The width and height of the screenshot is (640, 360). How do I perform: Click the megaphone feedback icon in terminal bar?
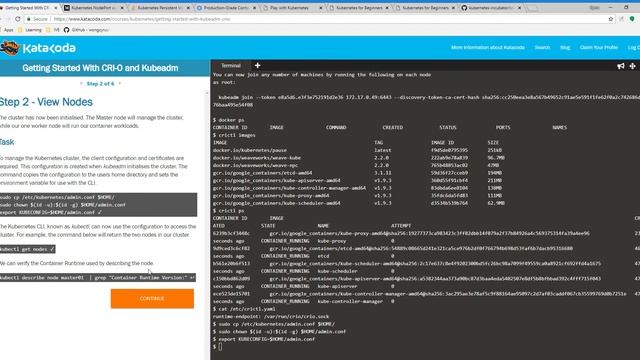(x=621, y=66)
